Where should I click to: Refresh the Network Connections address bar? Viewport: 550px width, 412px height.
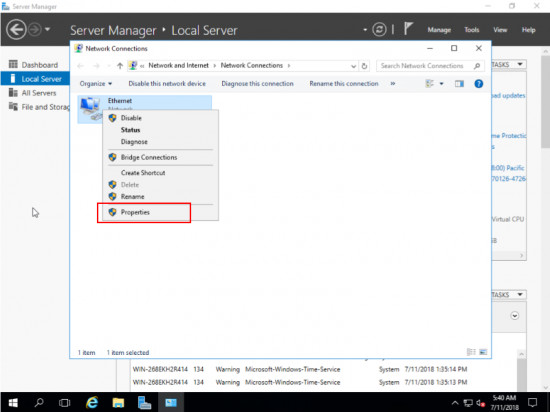[x=364, y=66]
